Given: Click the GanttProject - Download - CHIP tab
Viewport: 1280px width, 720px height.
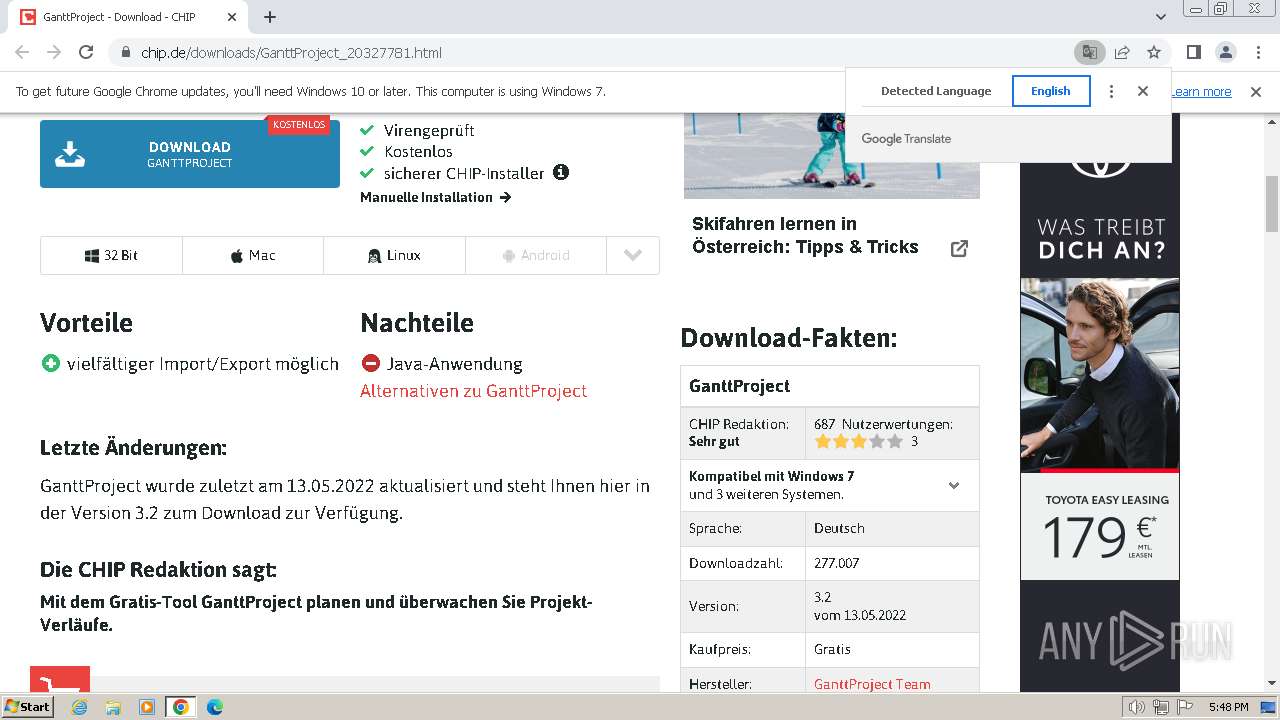Looking at the screenshot, I should 130,17.
